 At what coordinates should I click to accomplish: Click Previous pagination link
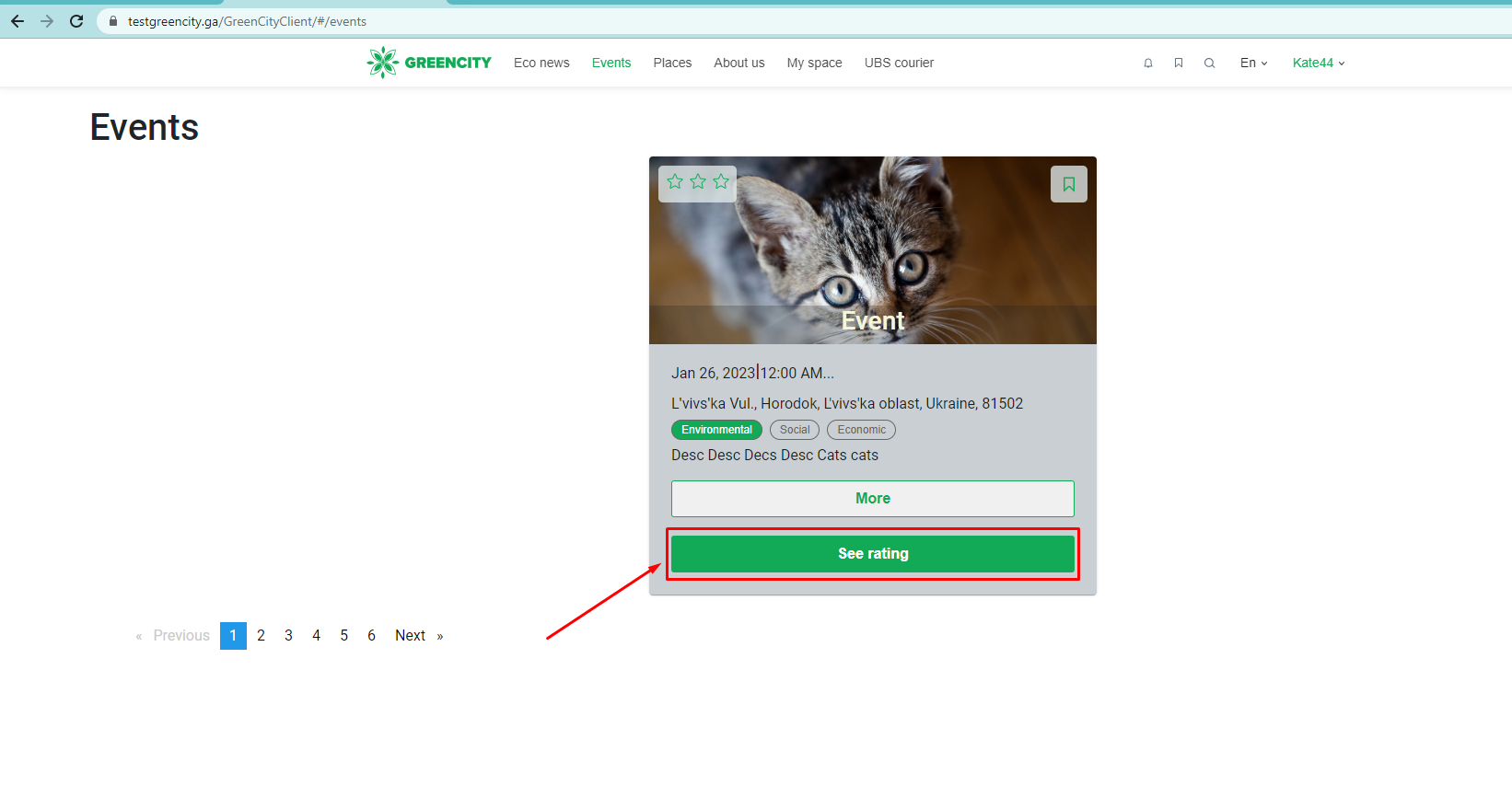click(173, 636)
